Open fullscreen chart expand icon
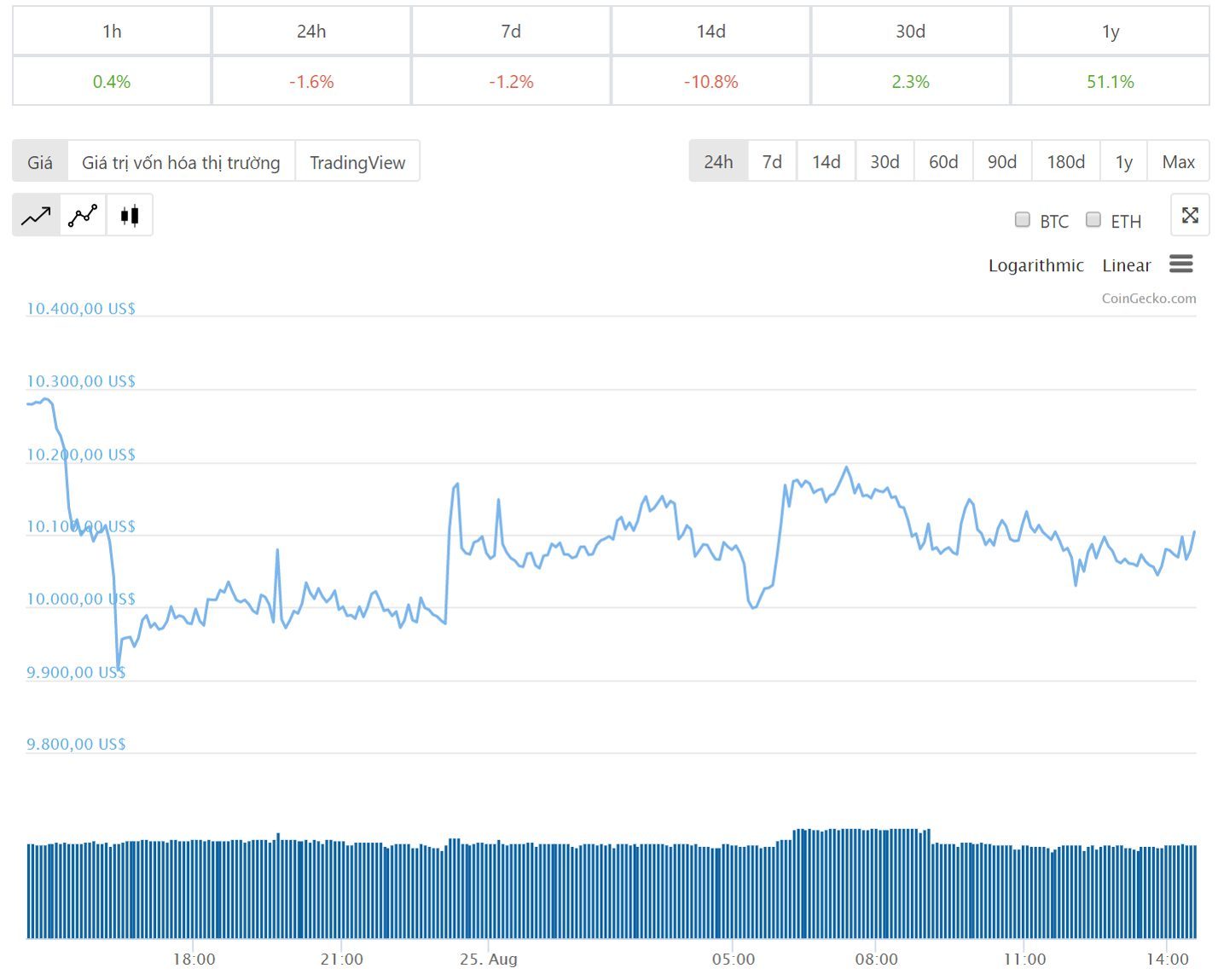 tap(1190, 215)
